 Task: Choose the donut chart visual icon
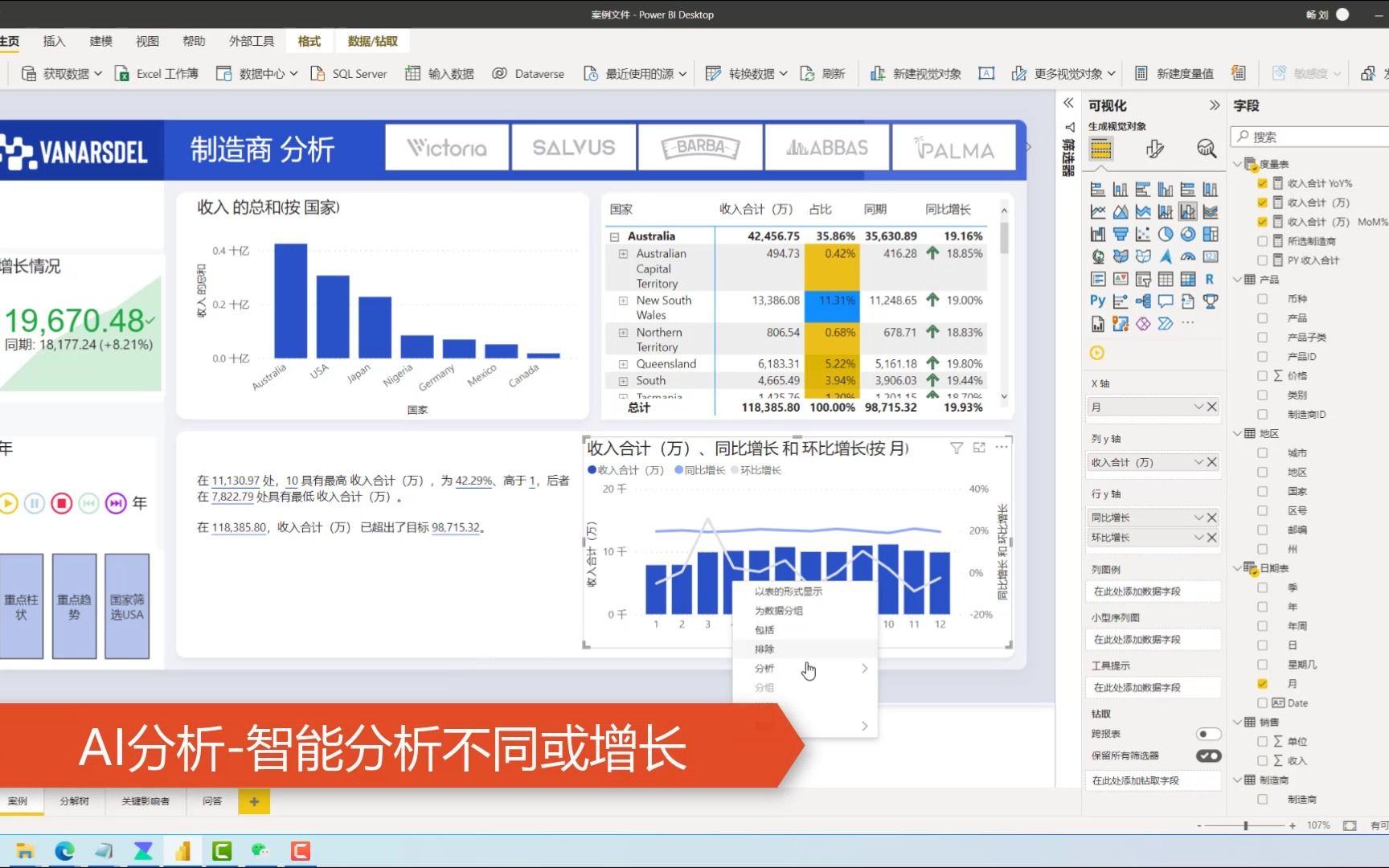click(x=1187, y=235)
